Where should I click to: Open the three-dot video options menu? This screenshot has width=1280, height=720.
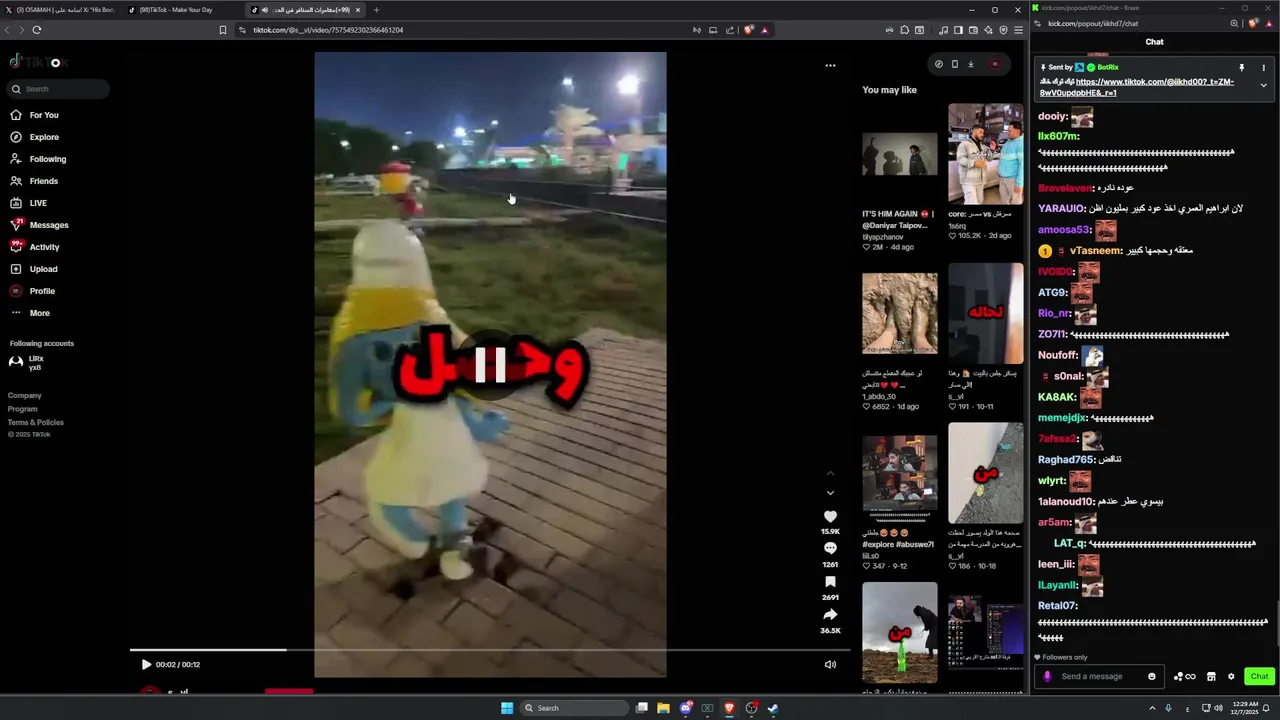coord(830,65)
